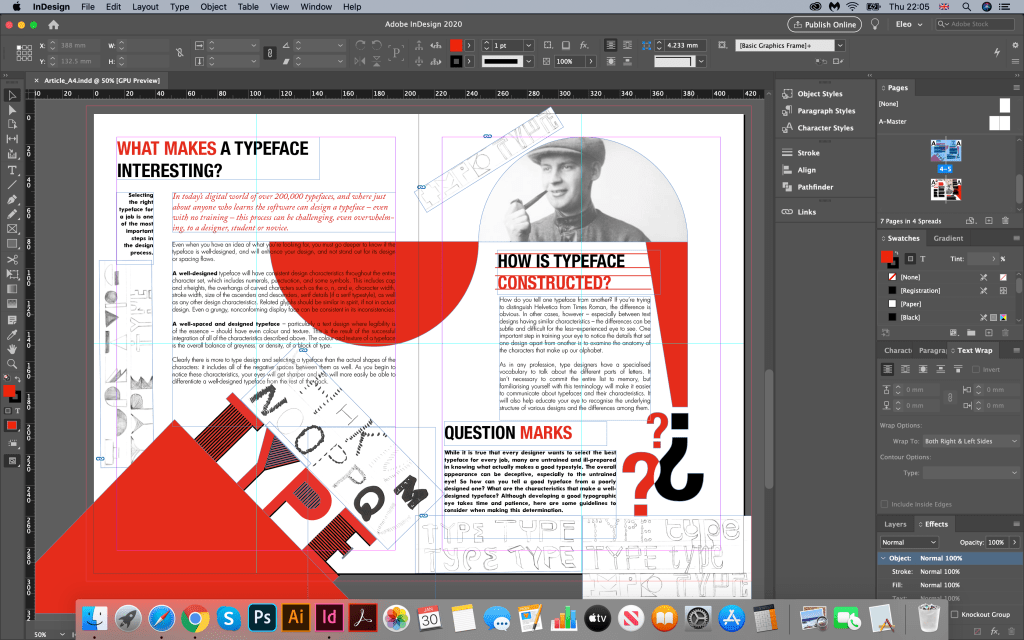The width and height of the screenshot is (1024, 640).
Task: Select the Line tool
Action: (13, 184)
